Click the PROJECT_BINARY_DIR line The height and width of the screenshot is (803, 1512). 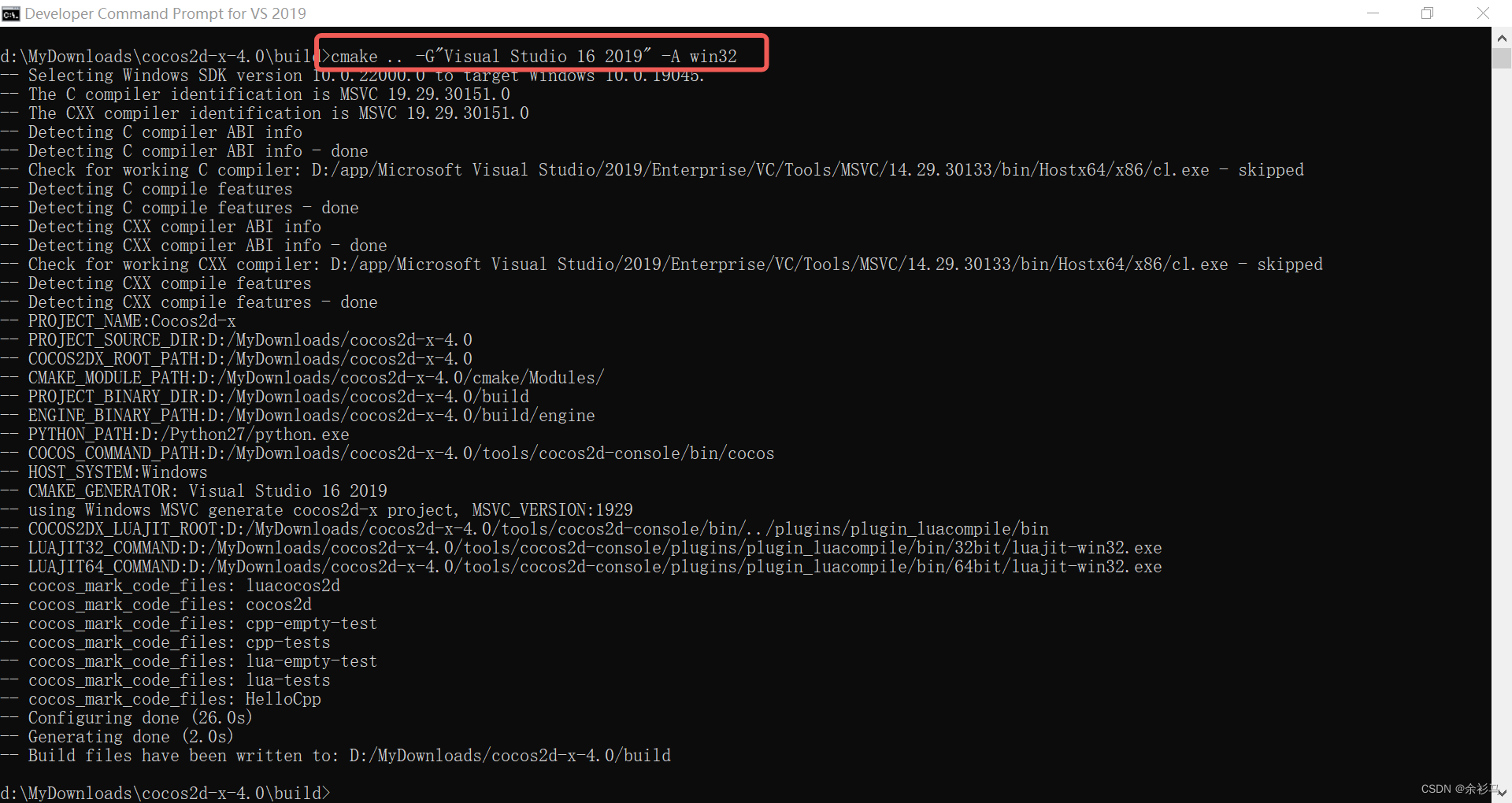pyautogui.click(x=265, y=397)
